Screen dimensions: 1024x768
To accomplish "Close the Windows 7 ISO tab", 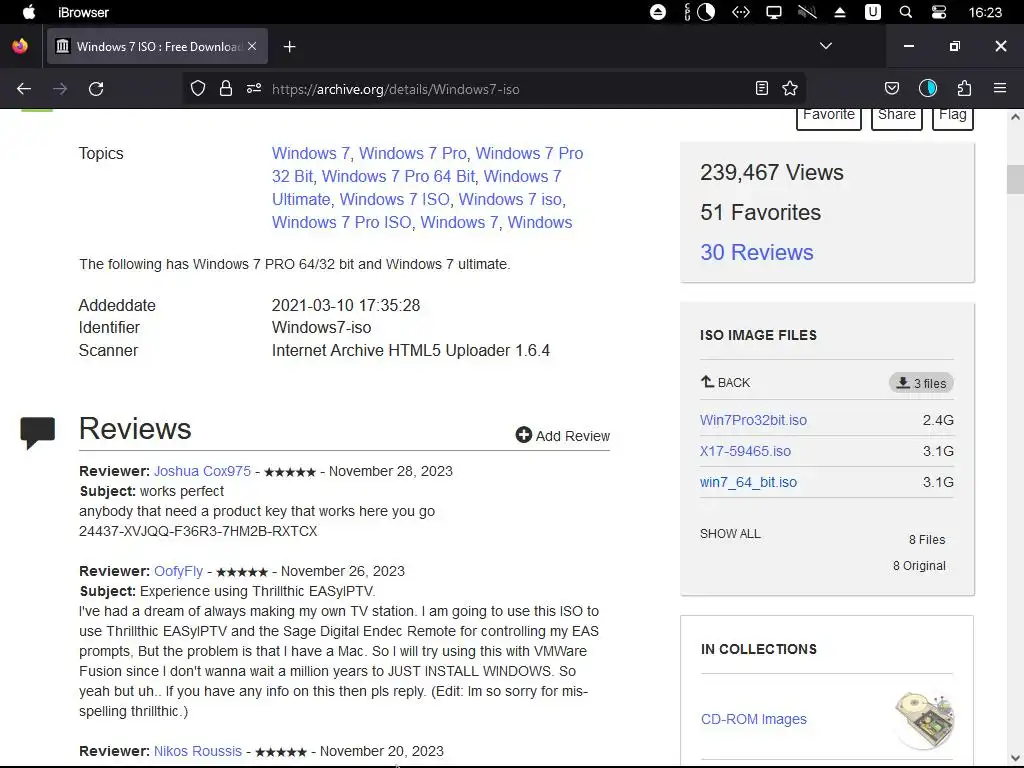I will click(252, 46).
